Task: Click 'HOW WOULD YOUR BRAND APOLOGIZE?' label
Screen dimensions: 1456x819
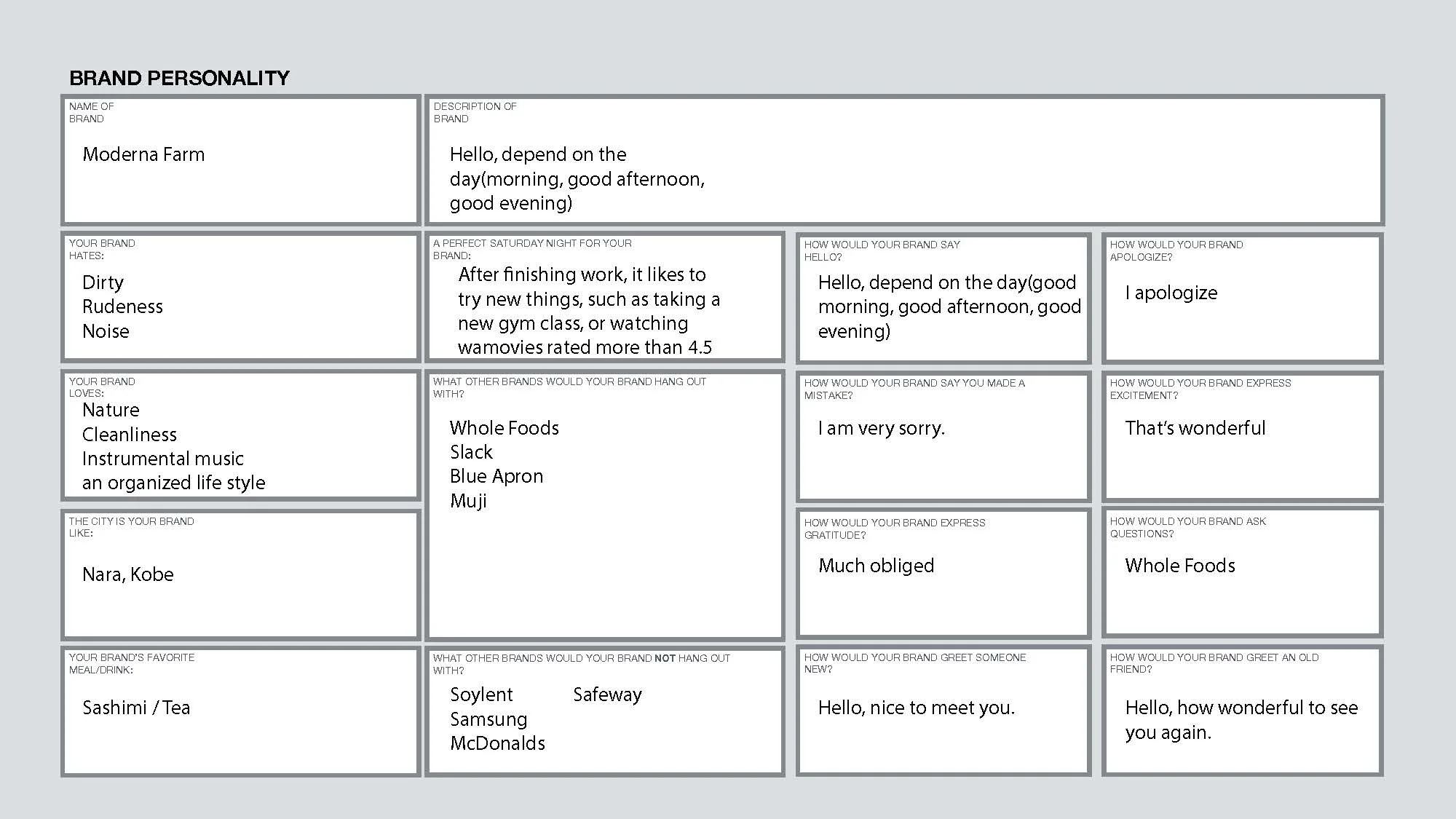Action: click(x=1176, y=250)
